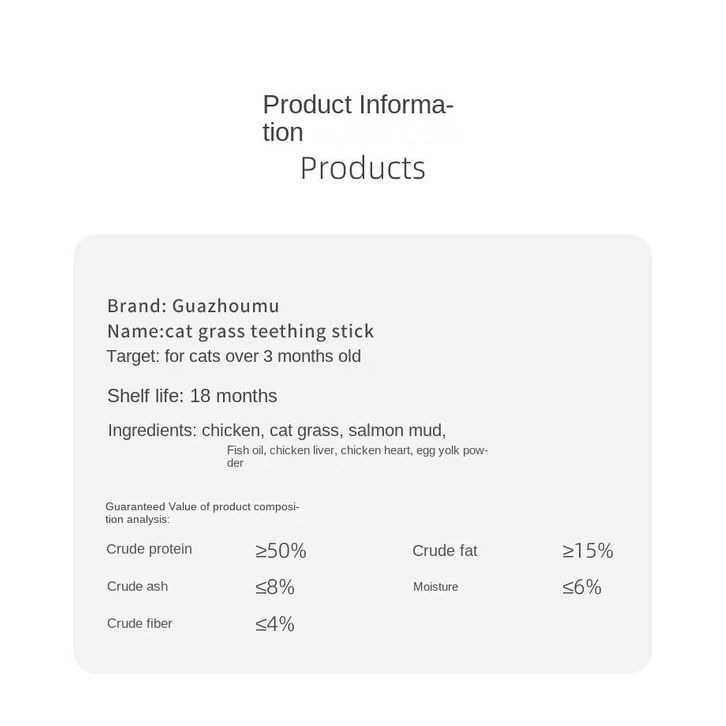Click the Crude fat label
Viewport: 726px width, 726px height.
444,551
